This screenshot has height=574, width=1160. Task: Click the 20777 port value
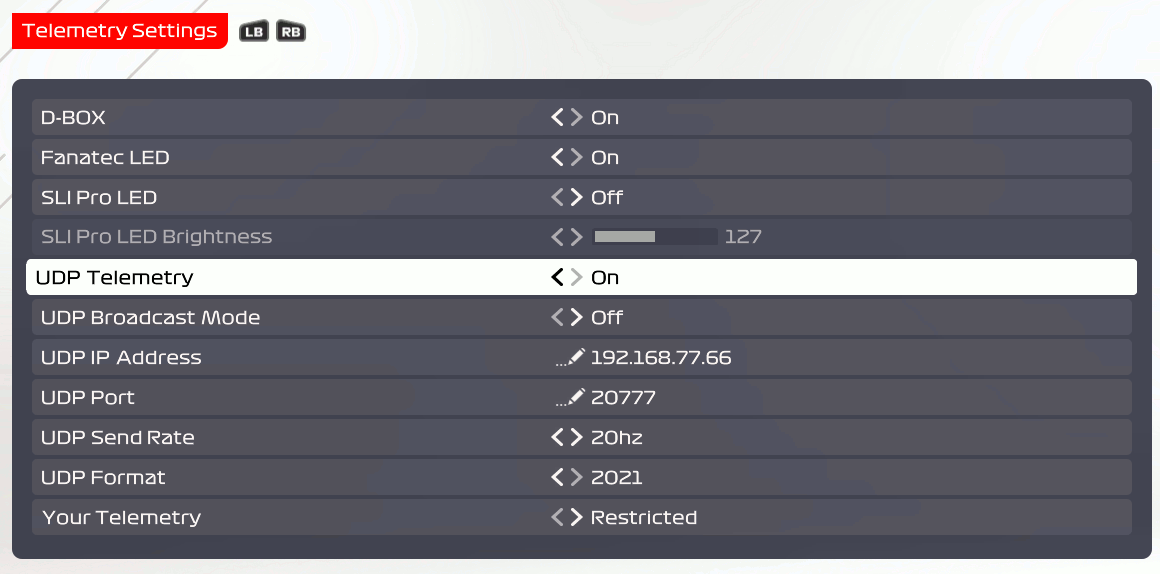click(x=623, y=398)
